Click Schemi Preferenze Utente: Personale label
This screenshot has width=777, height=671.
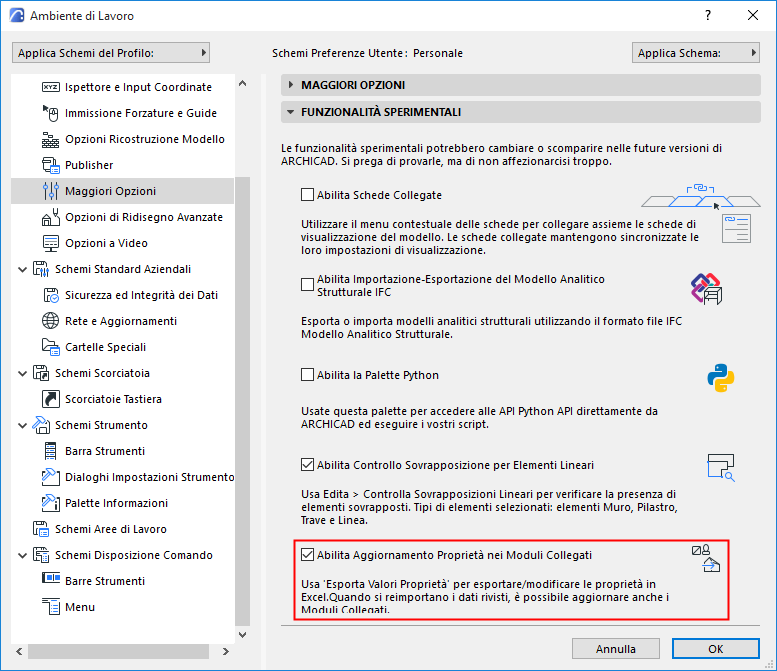point(367,53)
